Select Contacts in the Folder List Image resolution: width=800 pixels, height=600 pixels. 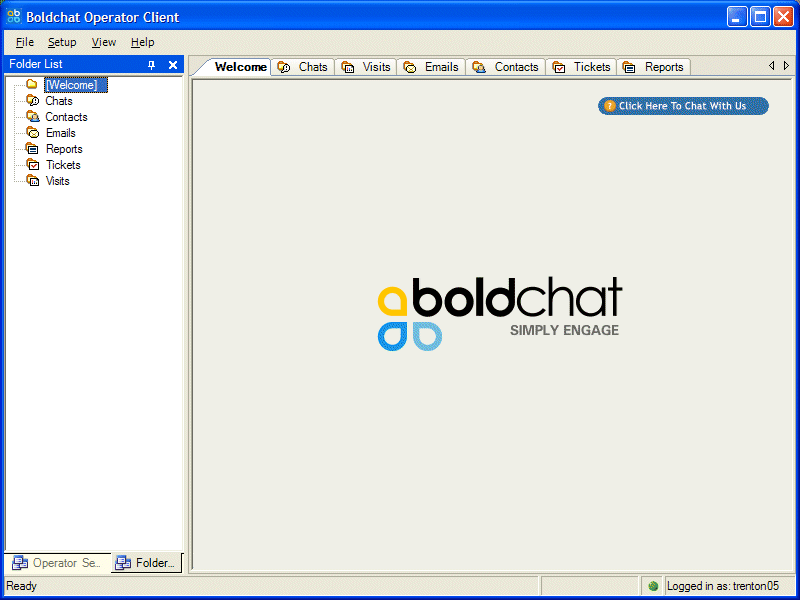click(66, 117)
